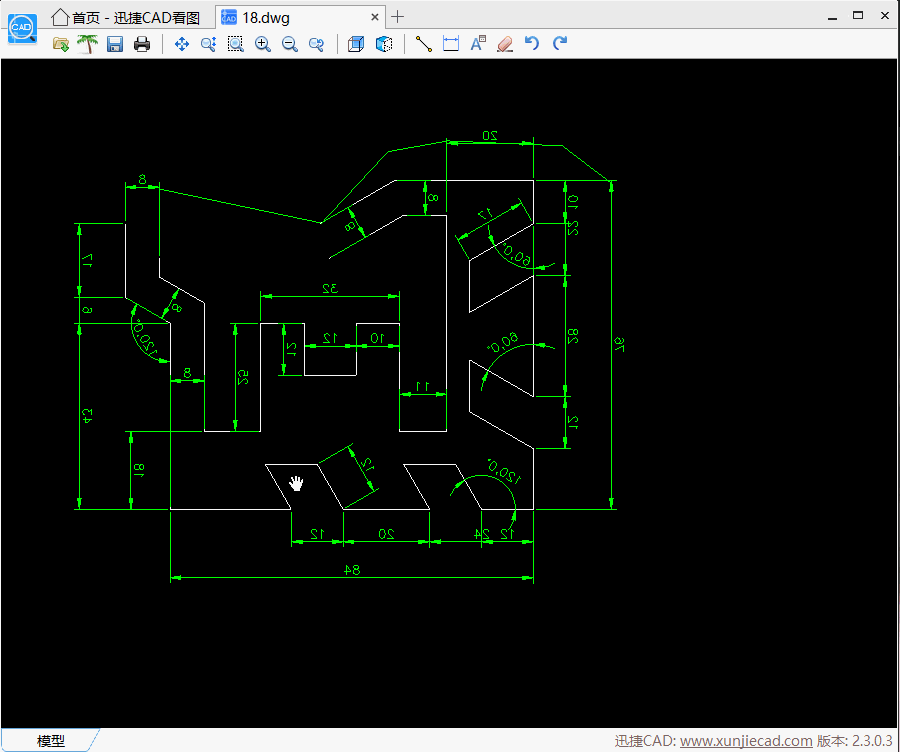Click the 32 dimension label in drawing
This screenshot has width=900, height=752.
330,288
